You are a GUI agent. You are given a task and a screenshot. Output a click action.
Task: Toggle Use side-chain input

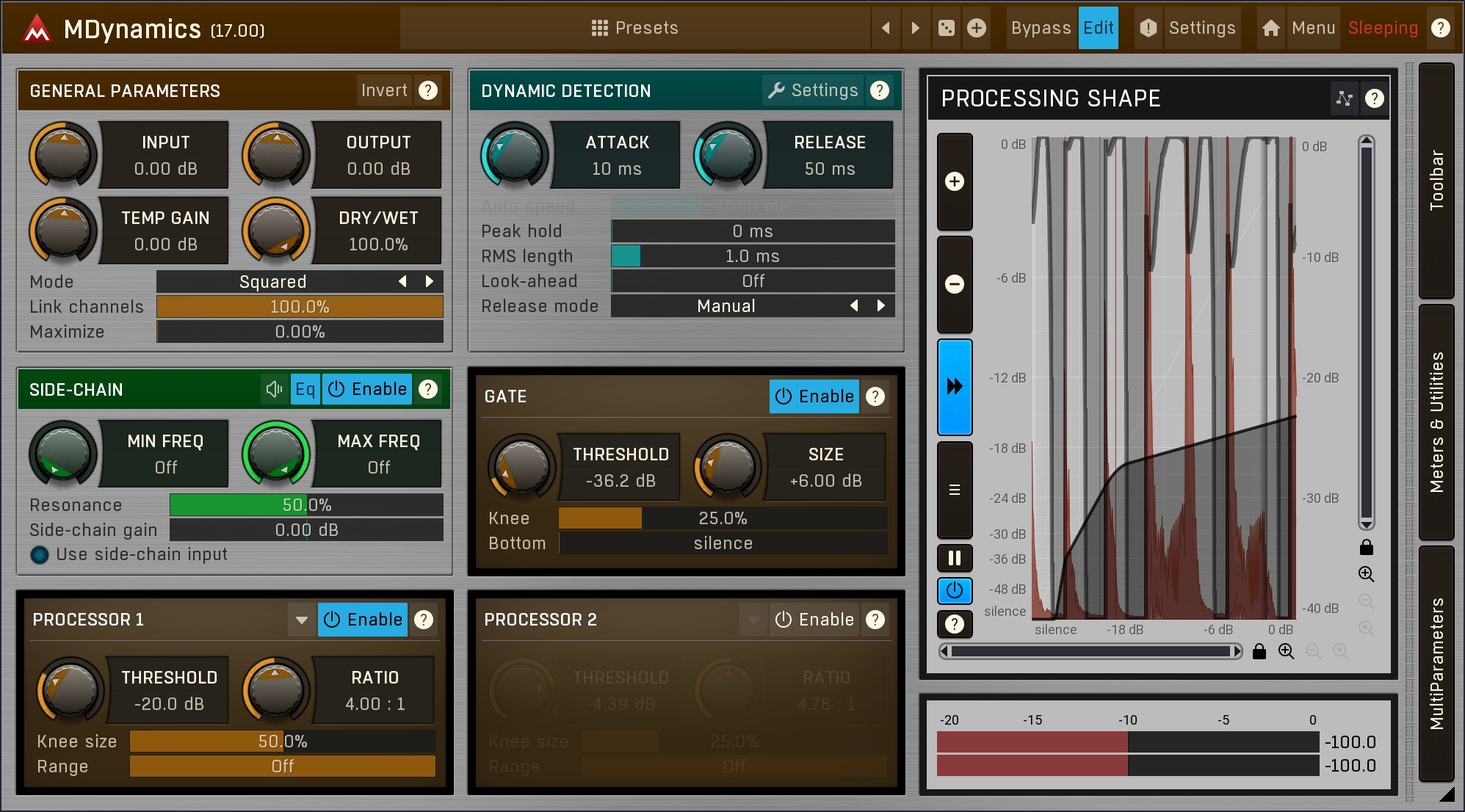[x=40, y=554]
